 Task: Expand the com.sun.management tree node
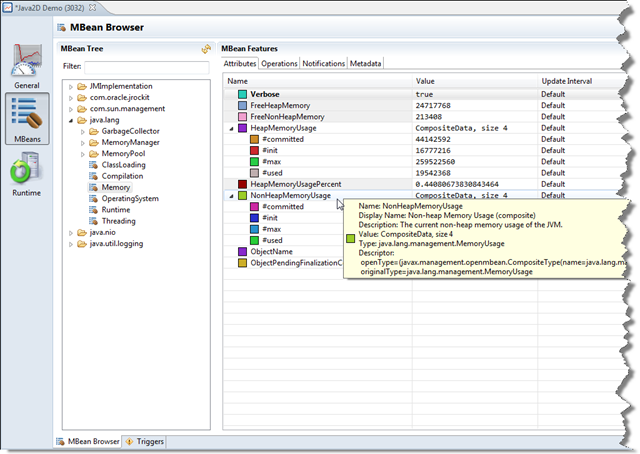click(x=71, y=109)
